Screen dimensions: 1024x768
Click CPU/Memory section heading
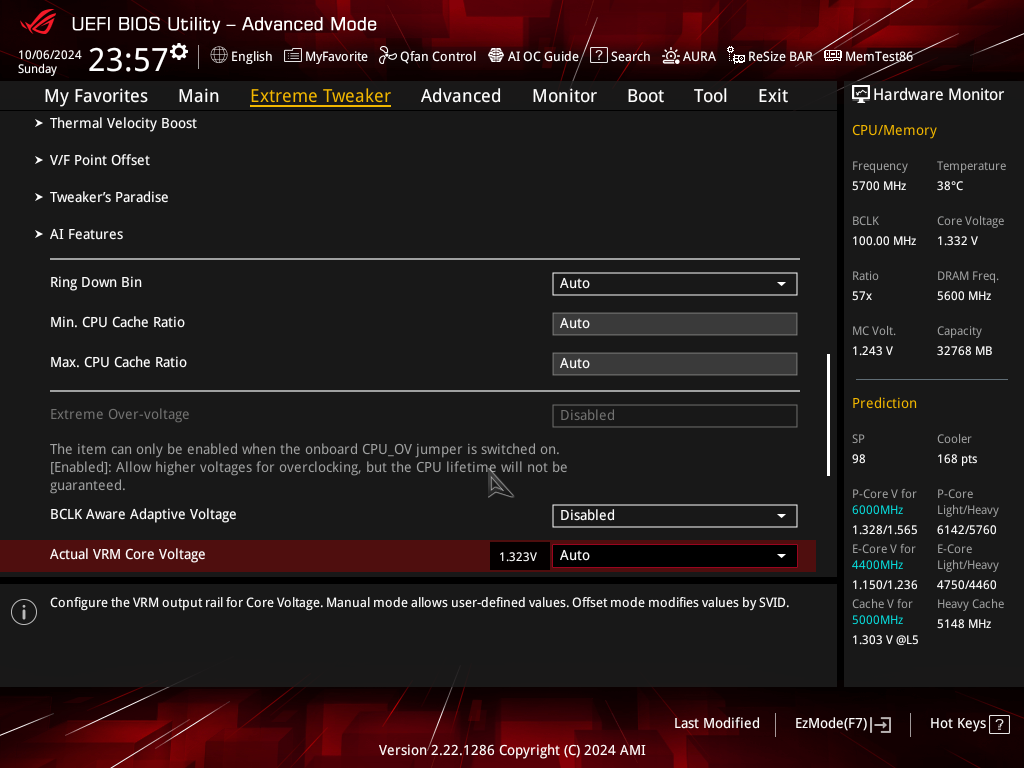coord(894,130)
